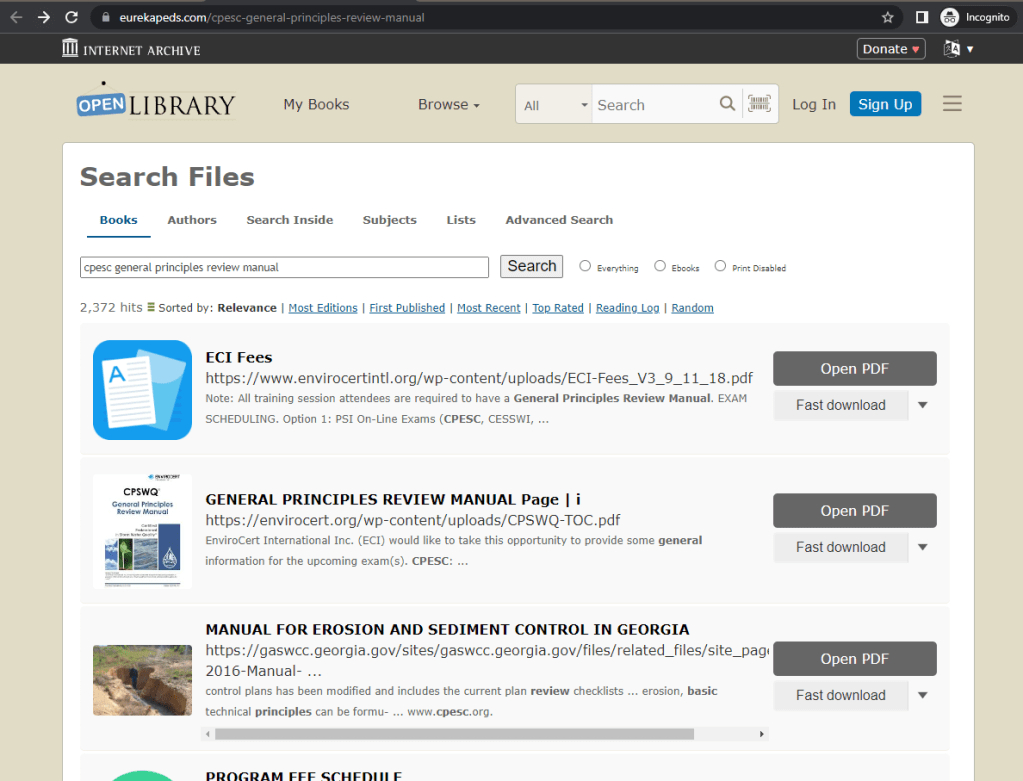
Task: Reload the page in browser
Action: click(x=71, y=17)
